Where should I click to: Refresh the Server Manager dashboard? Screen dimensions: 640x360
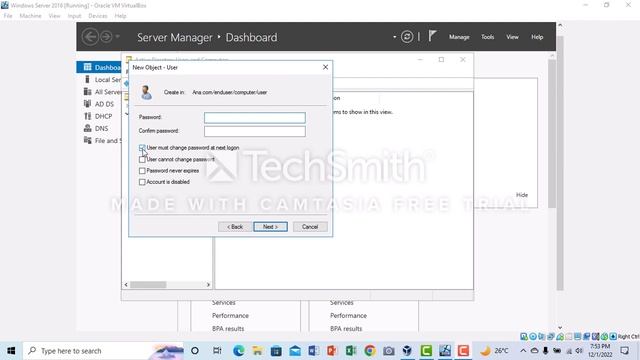(407, 37)
